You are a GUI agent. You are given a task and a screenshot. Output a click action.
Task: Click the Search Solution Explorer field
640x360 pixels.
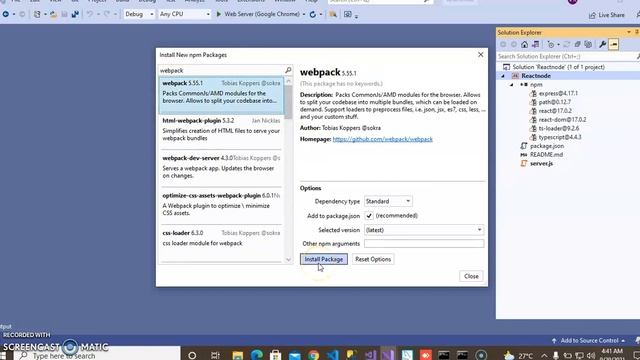click(565, 56)
